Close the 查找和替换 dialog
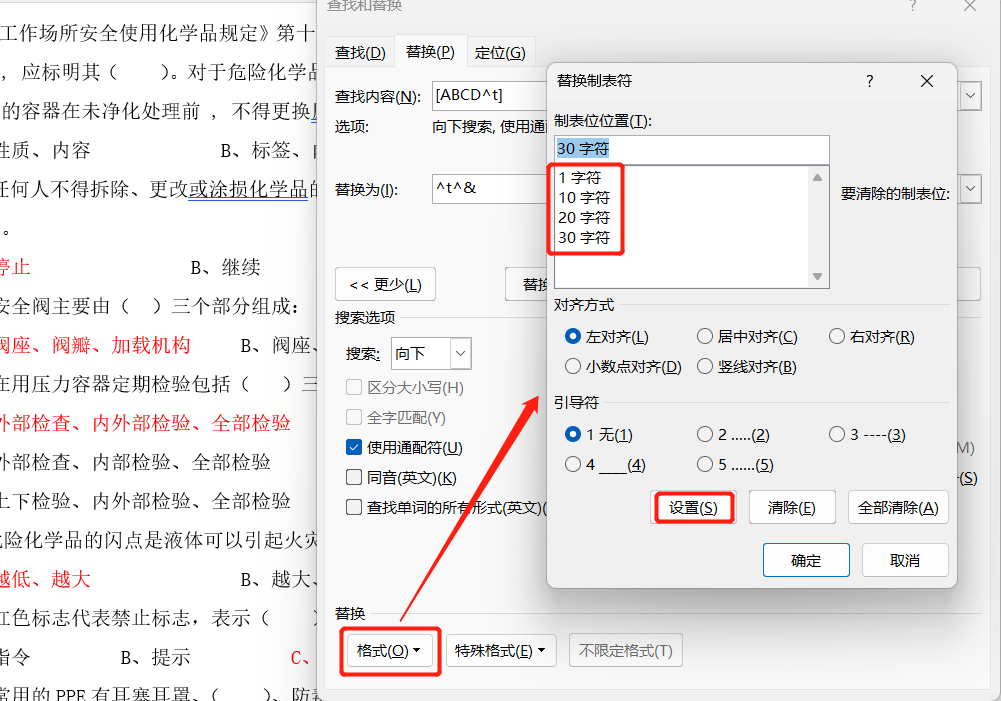Image resolution: width=1001 pixels, height=701 pixels. pyautogui.click(x=970, y=6)
